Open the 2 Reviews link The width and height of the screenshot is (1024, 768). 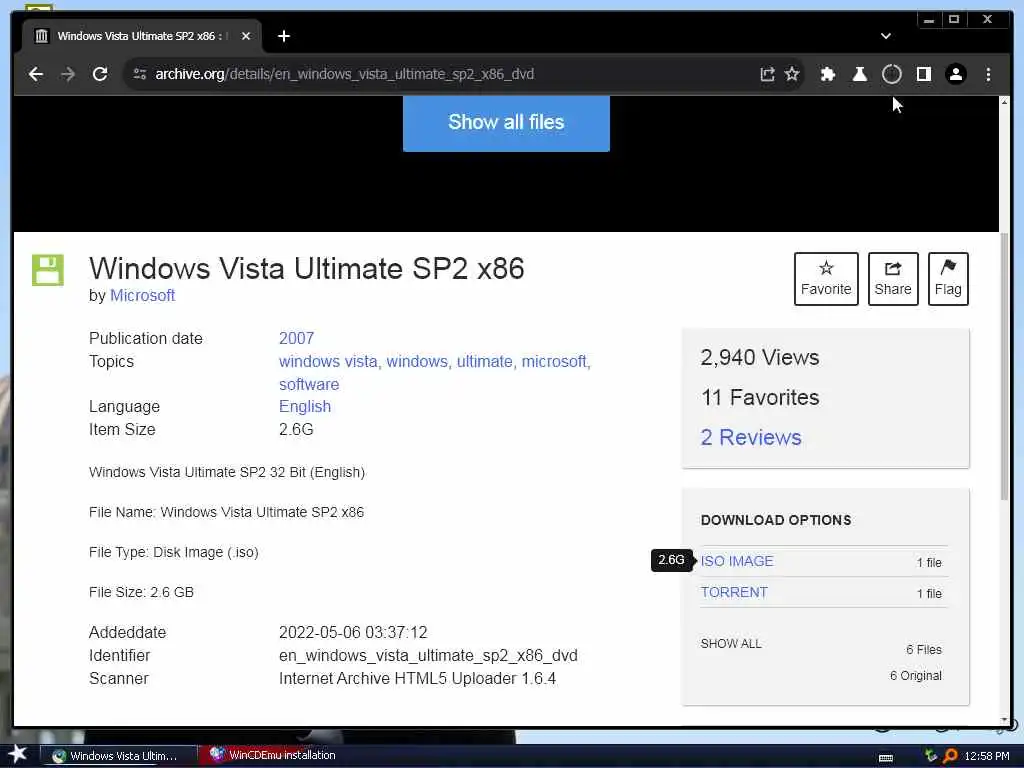(751, 437)
